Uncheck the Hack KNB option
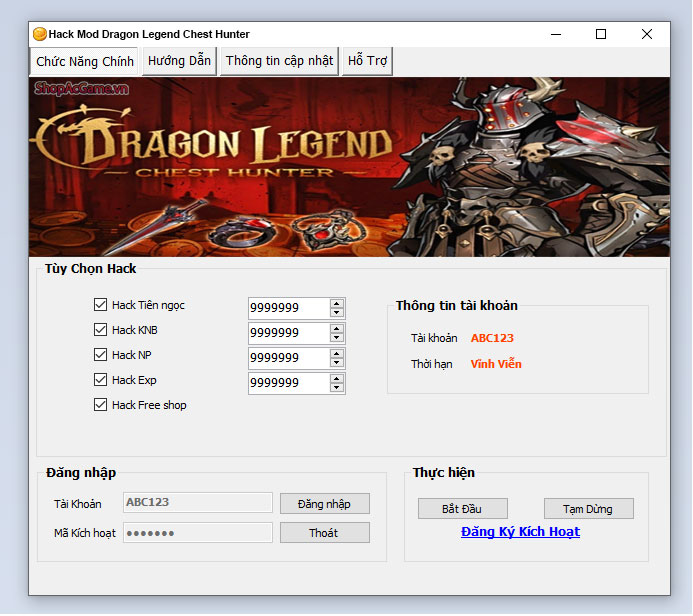The width and height of the screenshot is (693, 616). coord(100,330)
